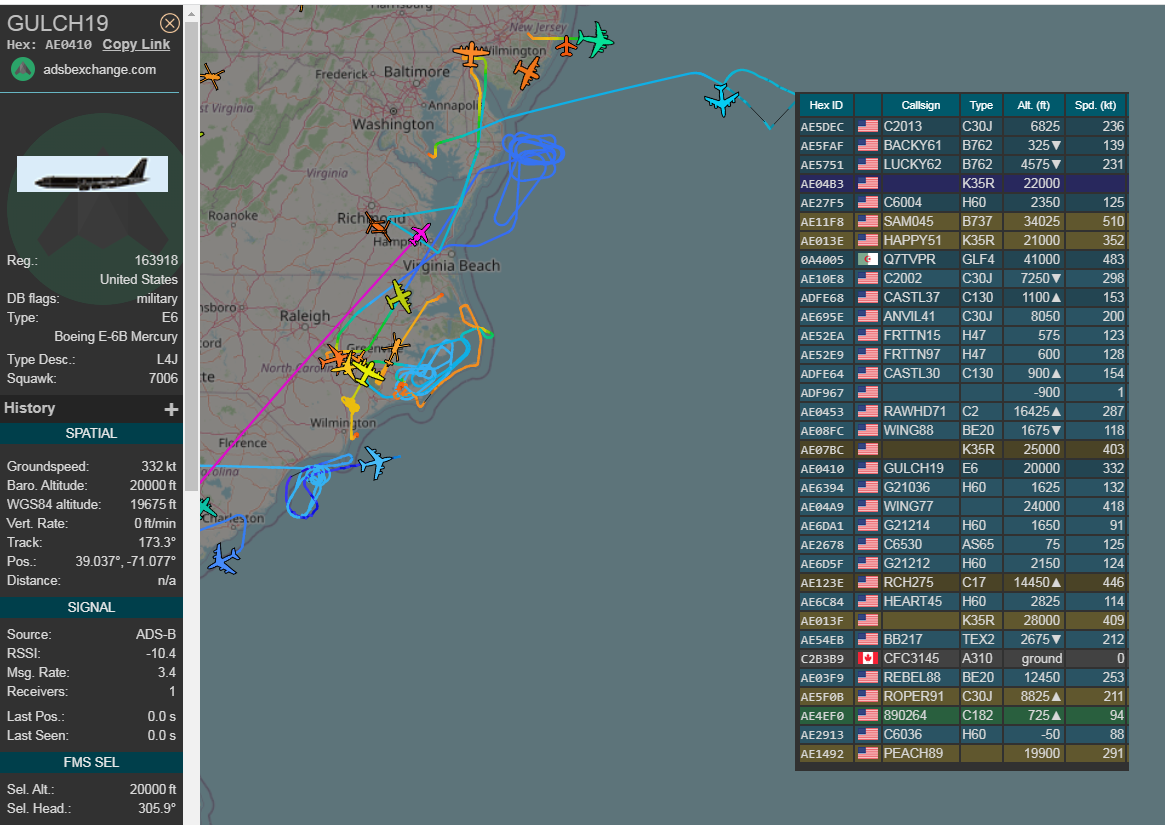
Task: Select the RCH275 row
Action: (x=962, y=583)
